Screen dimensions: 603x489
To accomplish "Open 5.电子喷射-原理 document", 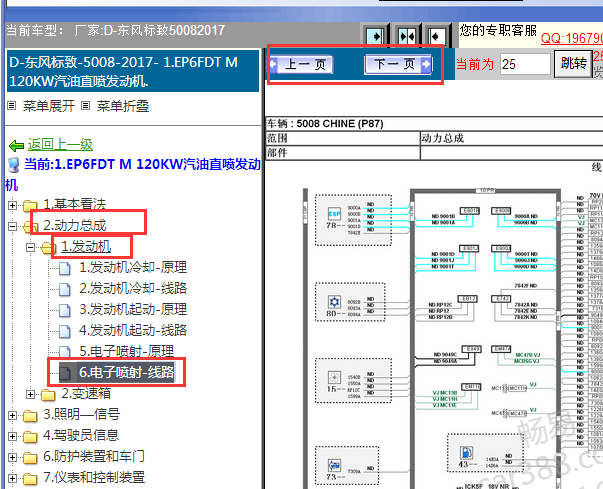I will coord(127,351).
